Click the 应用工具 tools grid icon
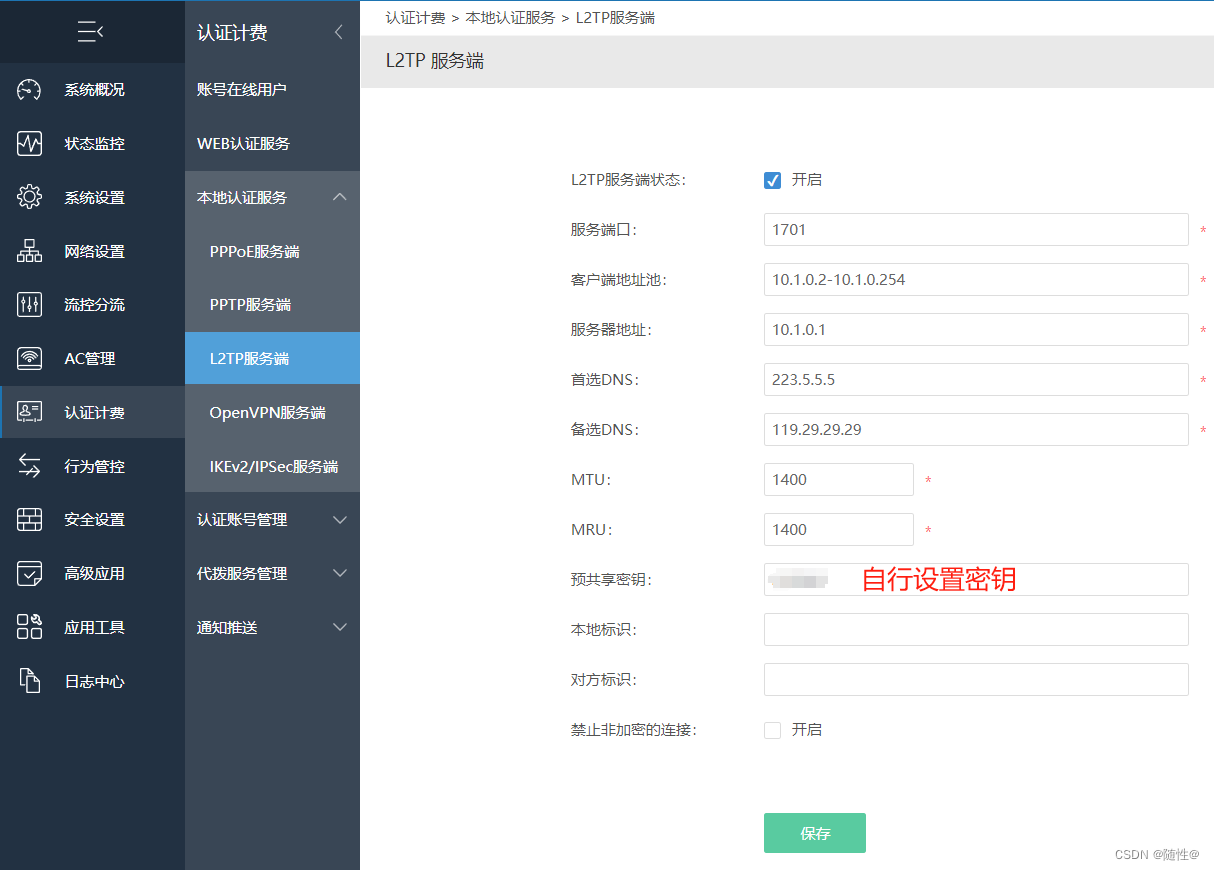 point(30,627)
